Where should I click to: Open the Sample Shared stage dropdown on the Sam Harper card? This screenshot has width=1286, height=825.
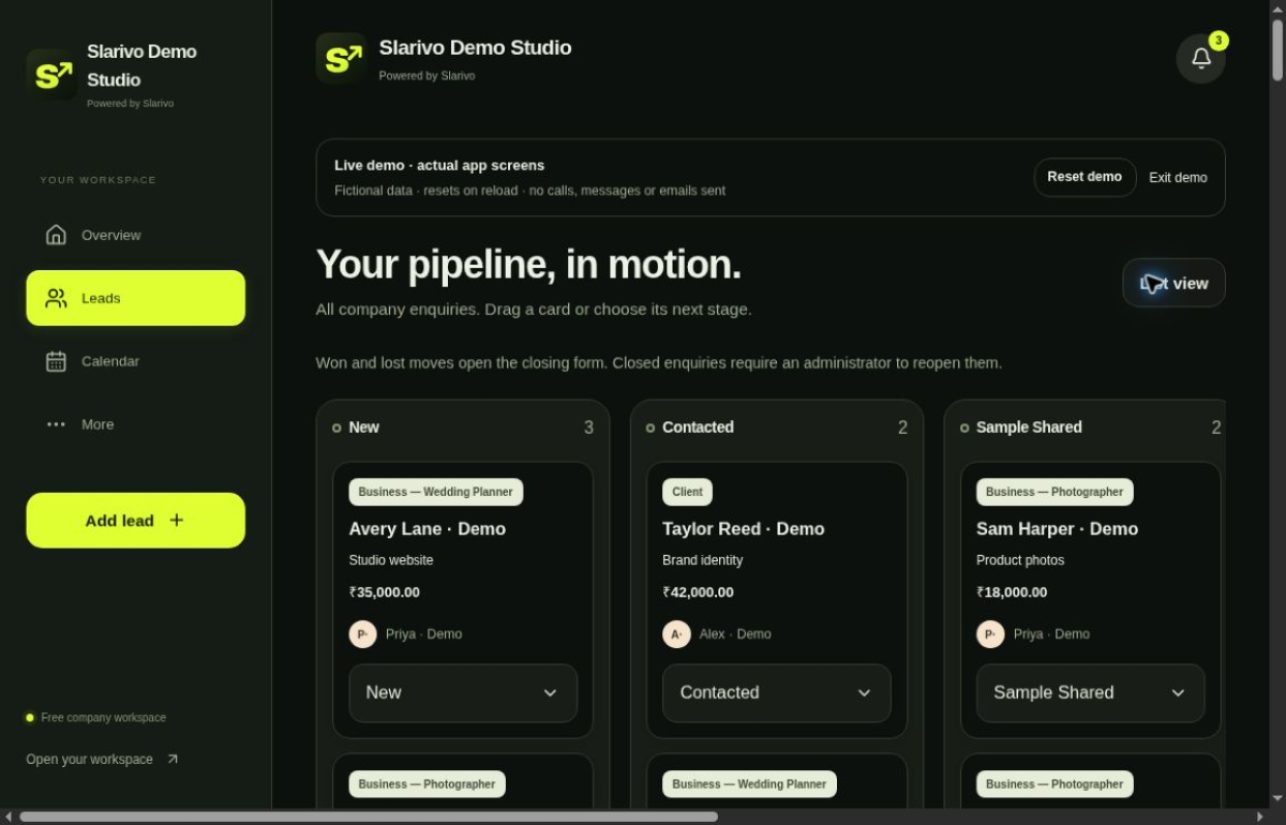(x=1091, y=692)
